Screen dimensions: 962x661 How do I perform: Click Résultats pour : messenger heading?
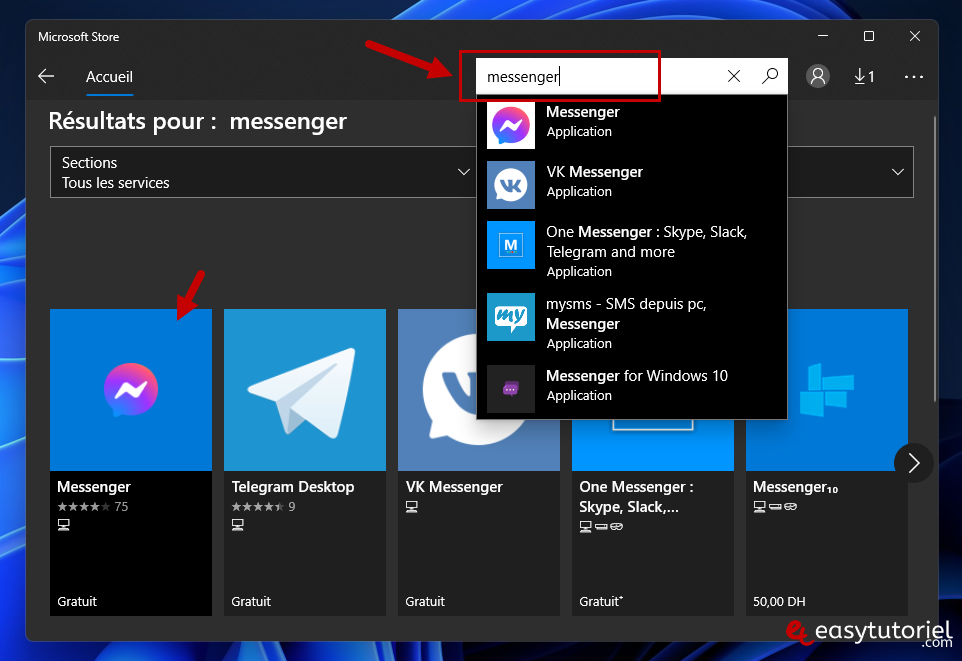(x=198, y=121)
